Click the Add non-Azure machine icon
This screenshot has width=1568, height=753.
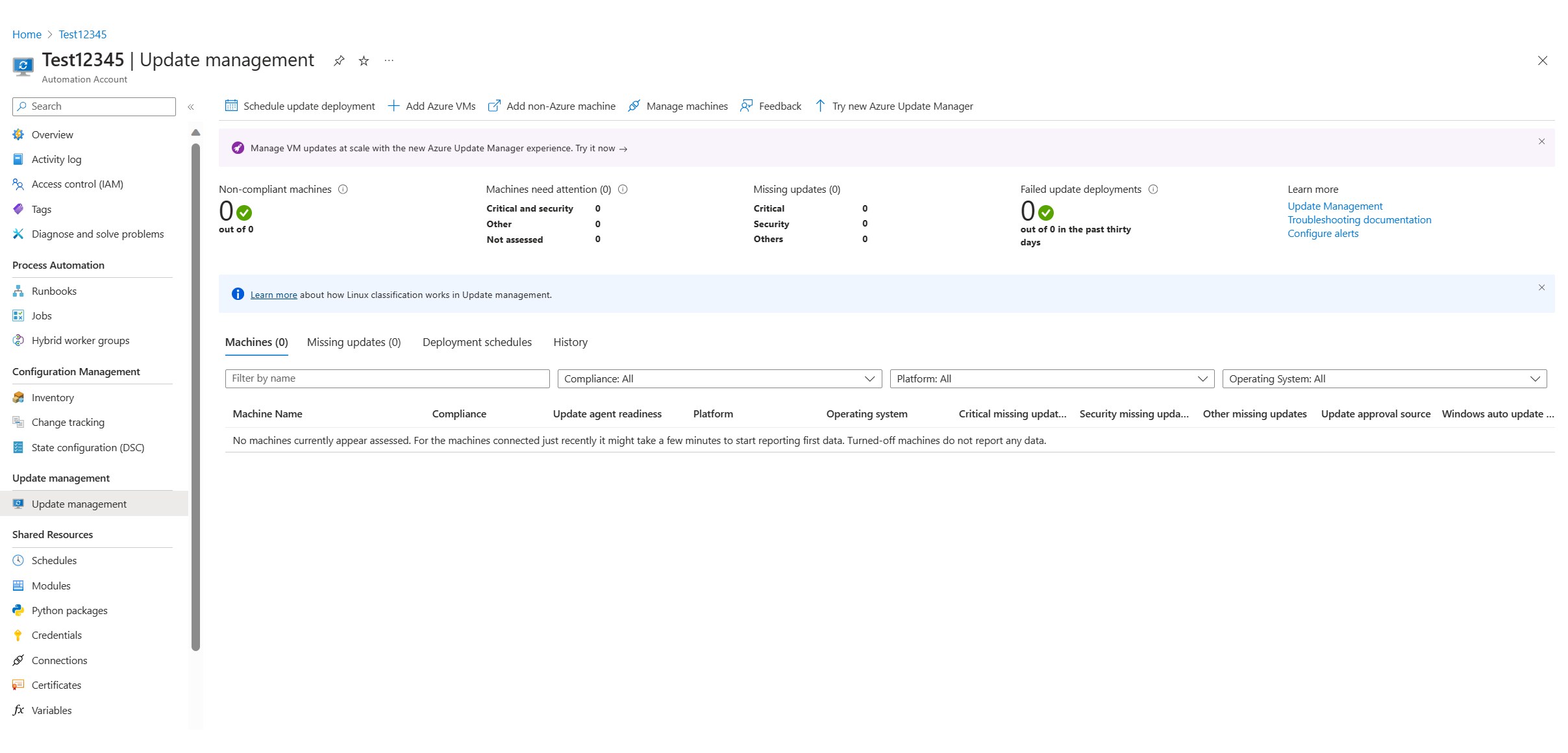coord(493,106)
